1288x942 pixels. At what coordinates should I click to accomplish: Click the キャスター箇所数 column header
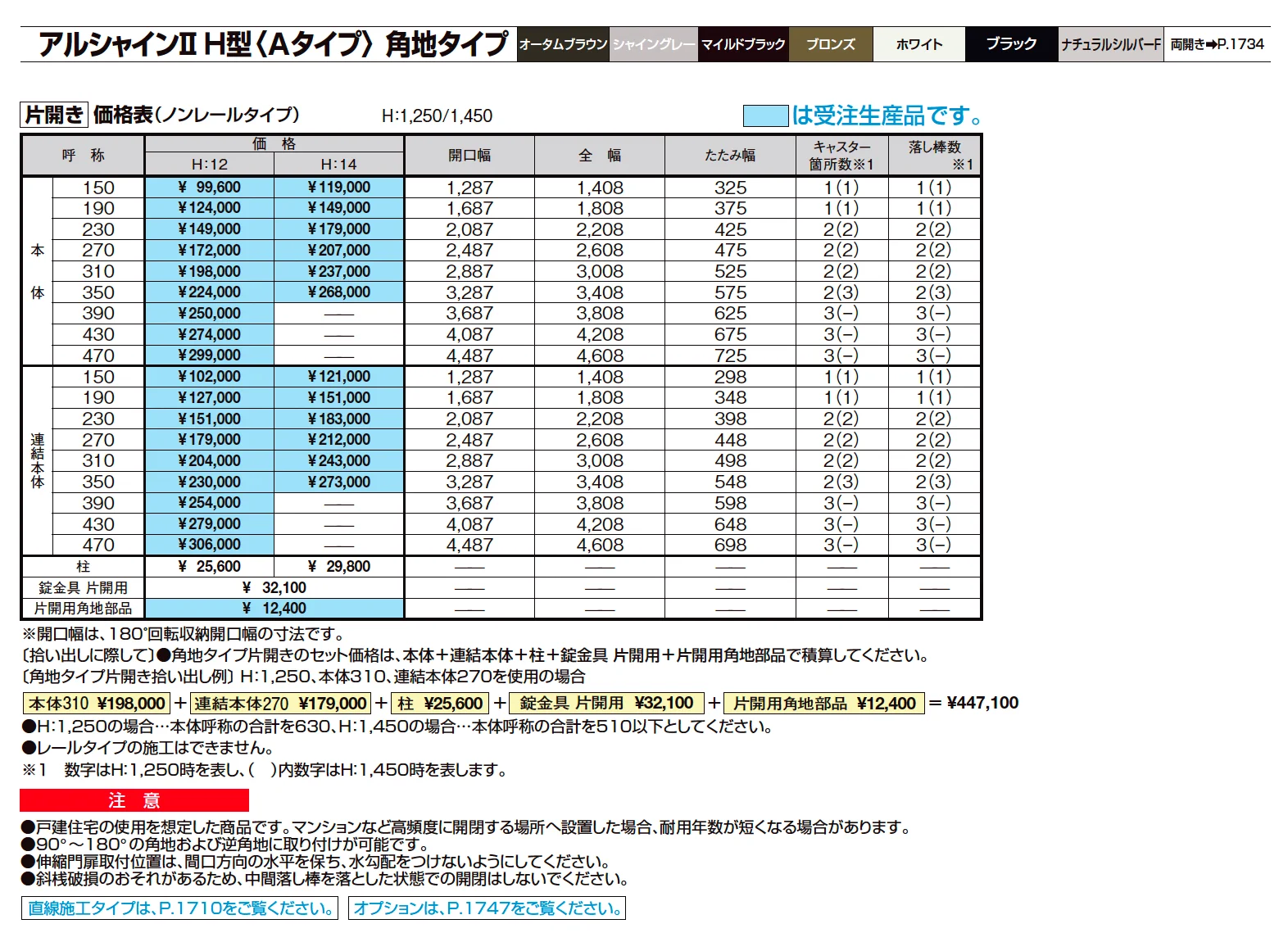841,155
